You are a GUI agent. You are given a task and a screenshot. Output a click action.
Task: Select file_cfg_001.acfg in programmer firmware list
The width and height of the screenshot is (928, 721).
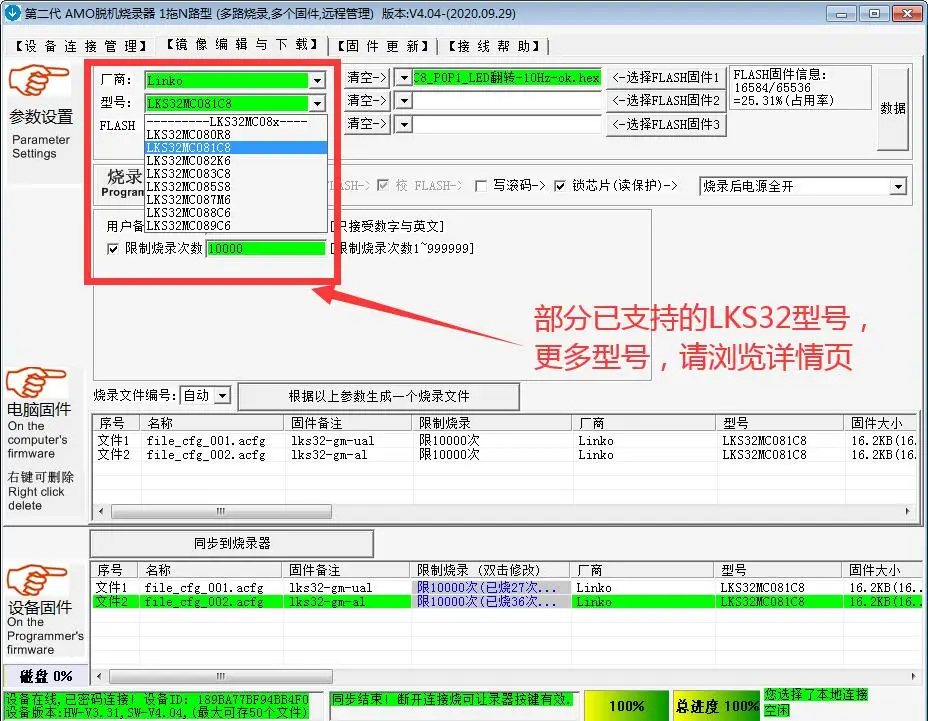204,588
